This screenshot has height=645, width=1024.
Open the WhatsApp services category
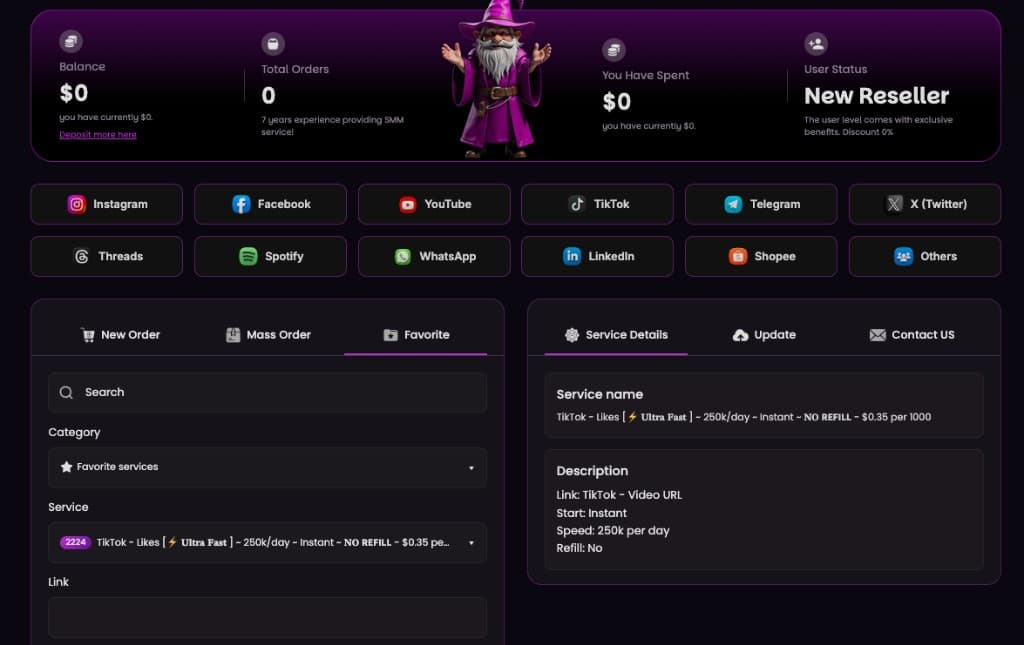coord(434,257)
